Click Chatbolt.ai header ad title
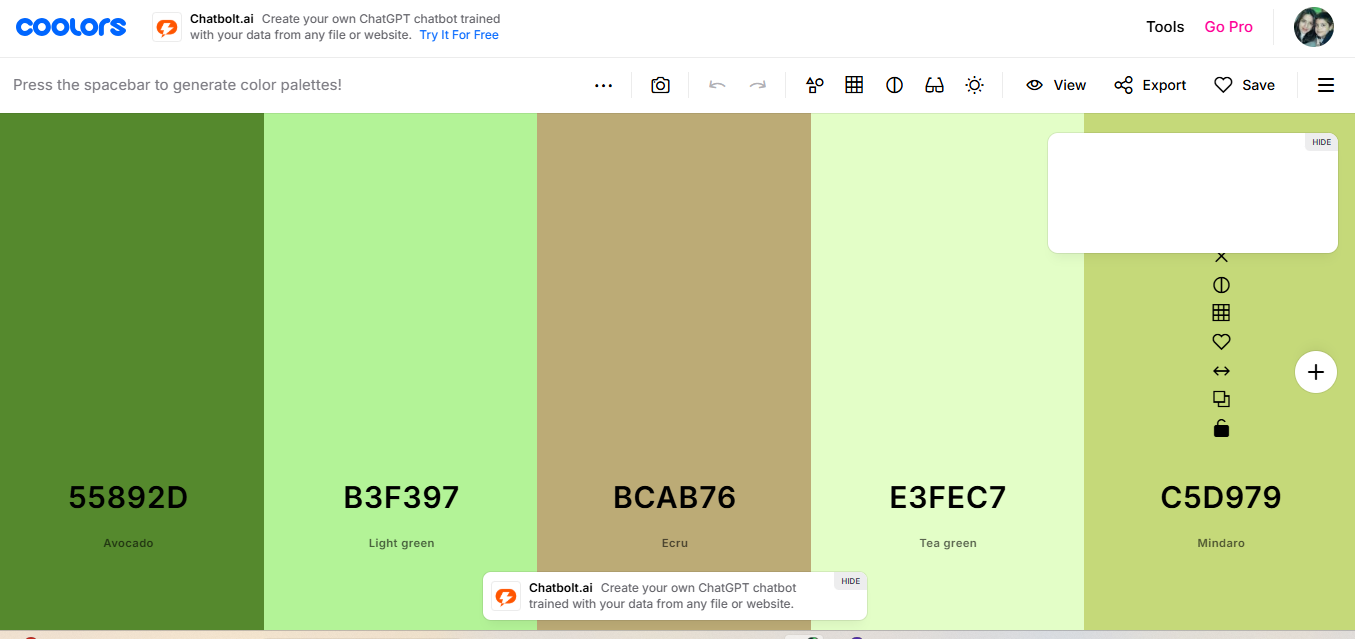This screenshot has height=639, width=1355. pos(222,19)
